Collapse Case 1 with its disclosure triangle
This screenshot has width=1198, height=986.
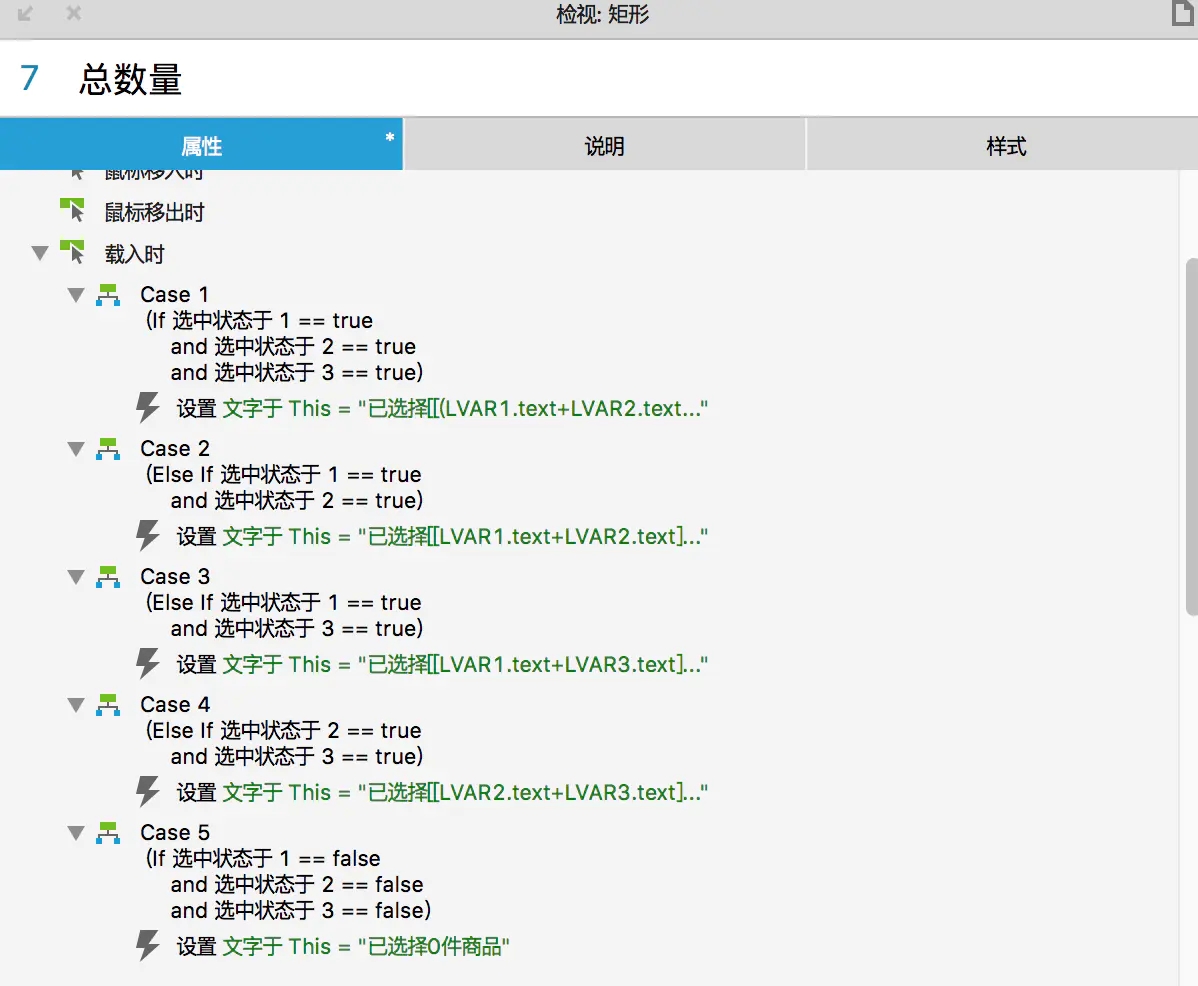[x=75, y=294]
